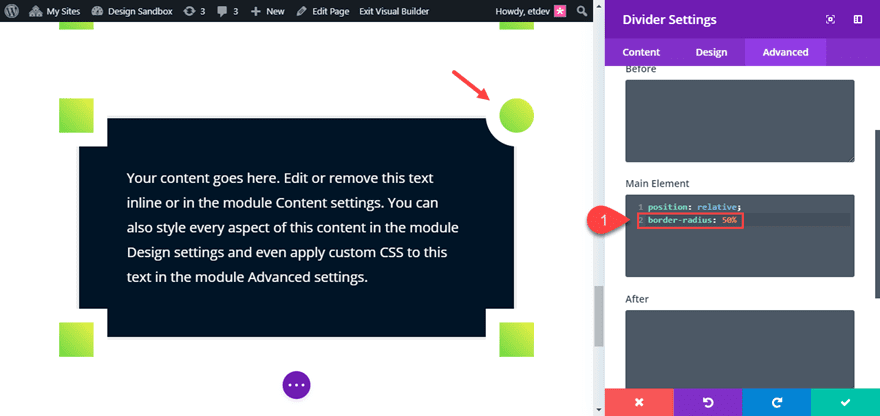Viewport: 880px width, 416px height.
Task: Click the expand modal fullscreen icon
Action: click(x=830, y=20)
